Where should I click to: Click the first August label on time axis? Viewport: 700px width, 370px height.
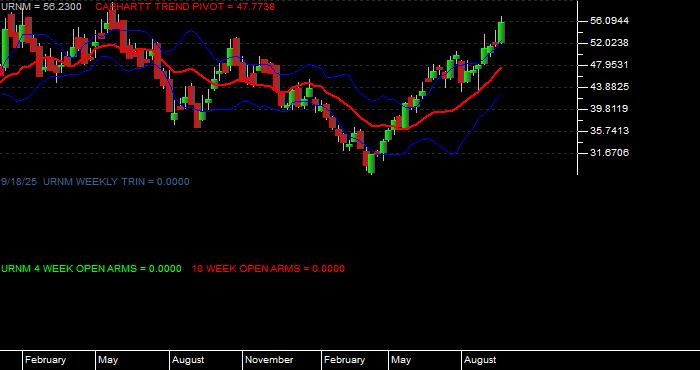click(188, 360)
